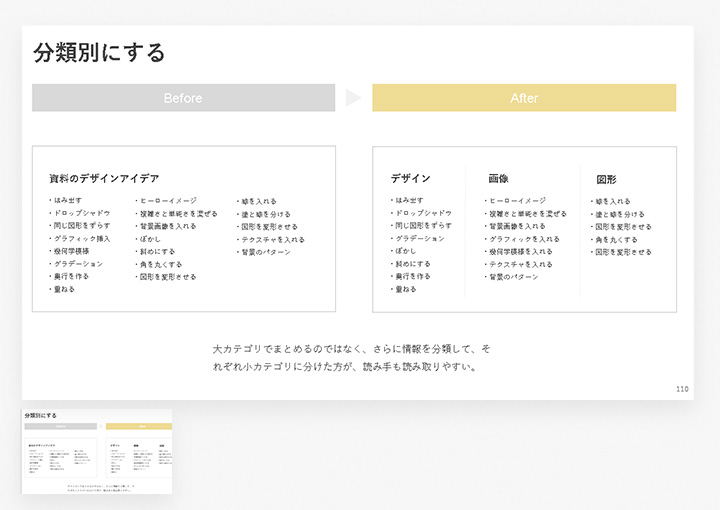Click グラデーション in the Before box
The width and height of the screenshot is (720, 510).
pyautogui.click(x=79, y=264)
